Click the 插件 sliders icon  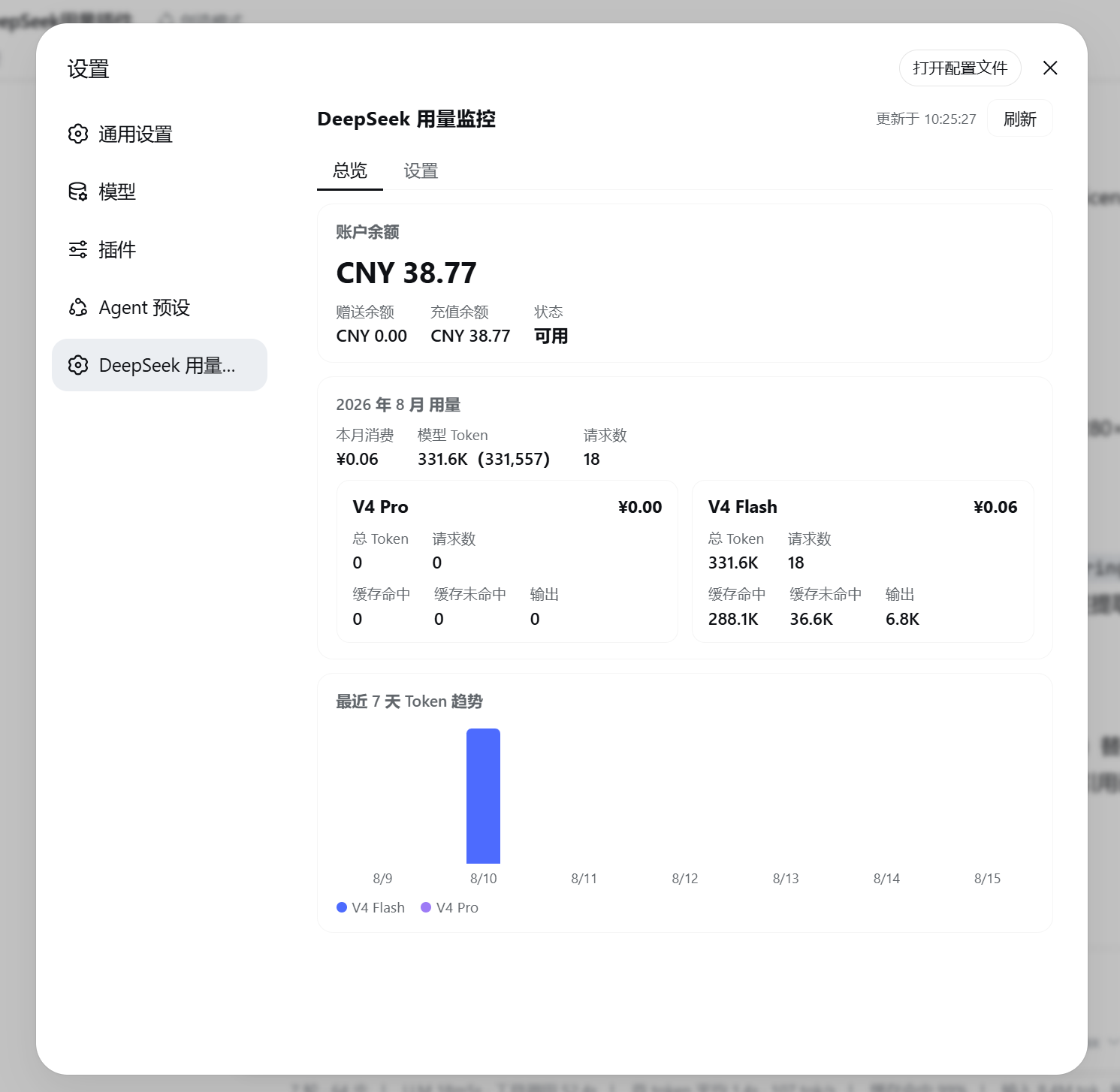coord(78,249)
